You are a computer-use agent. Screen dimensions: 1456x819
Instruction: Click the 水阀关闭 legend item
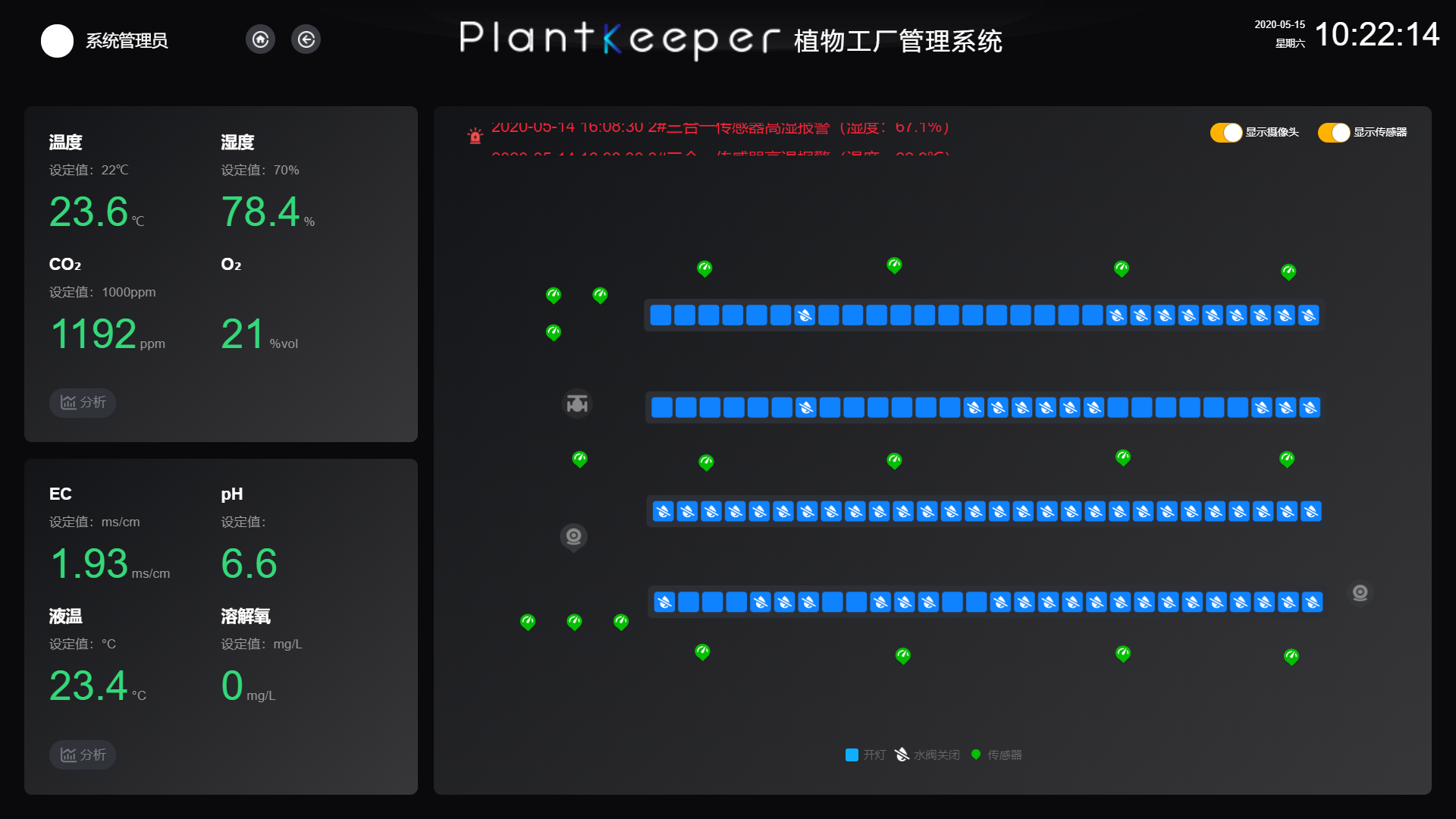pyautogui.click(x=927, y=755)
